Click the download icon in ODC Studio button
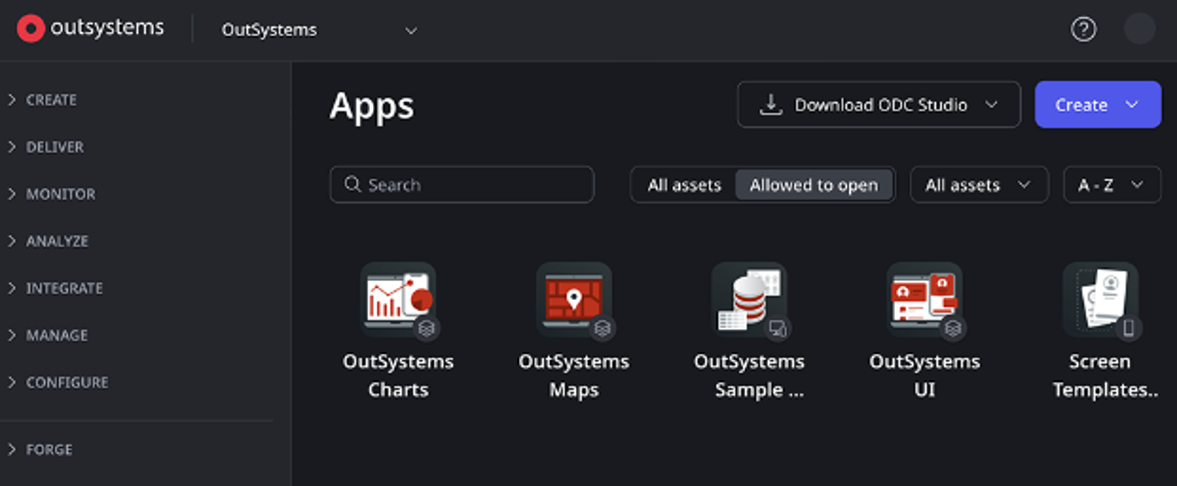1177x486 pixels. click(770, 104)
